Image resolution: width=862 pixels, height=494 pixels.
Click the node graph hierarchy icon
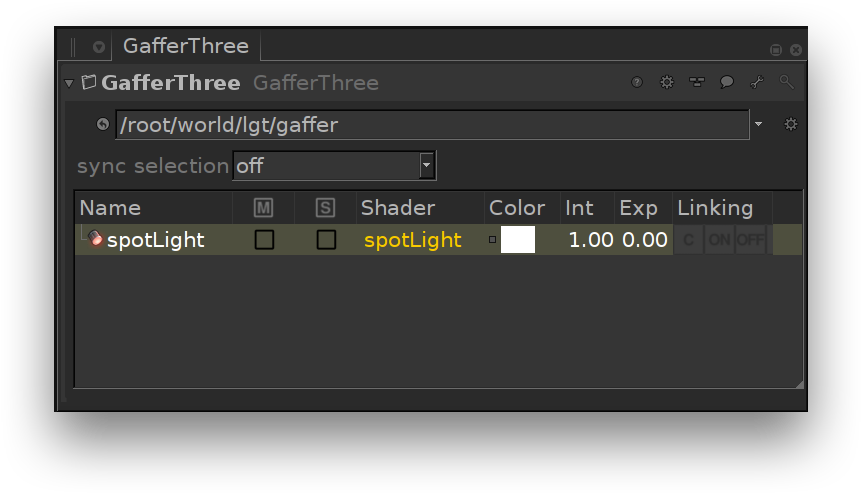coord(697,82)
